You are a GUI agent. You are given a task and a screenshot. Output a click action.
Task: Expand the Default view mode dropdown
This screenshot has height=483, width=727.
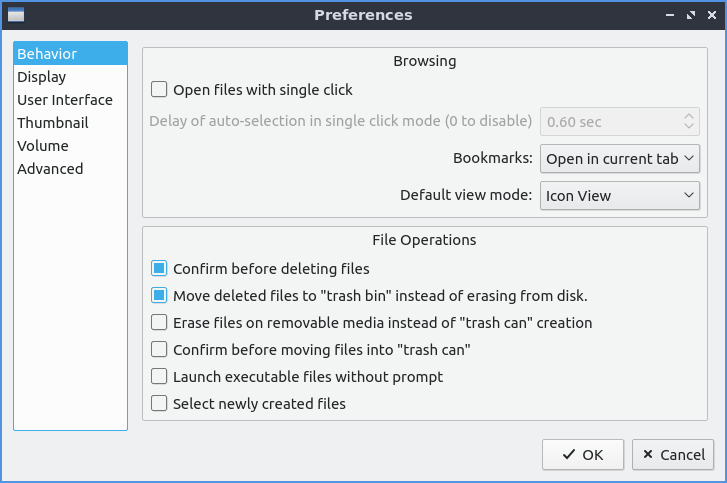pyautogui.click(x=620, y=196)
